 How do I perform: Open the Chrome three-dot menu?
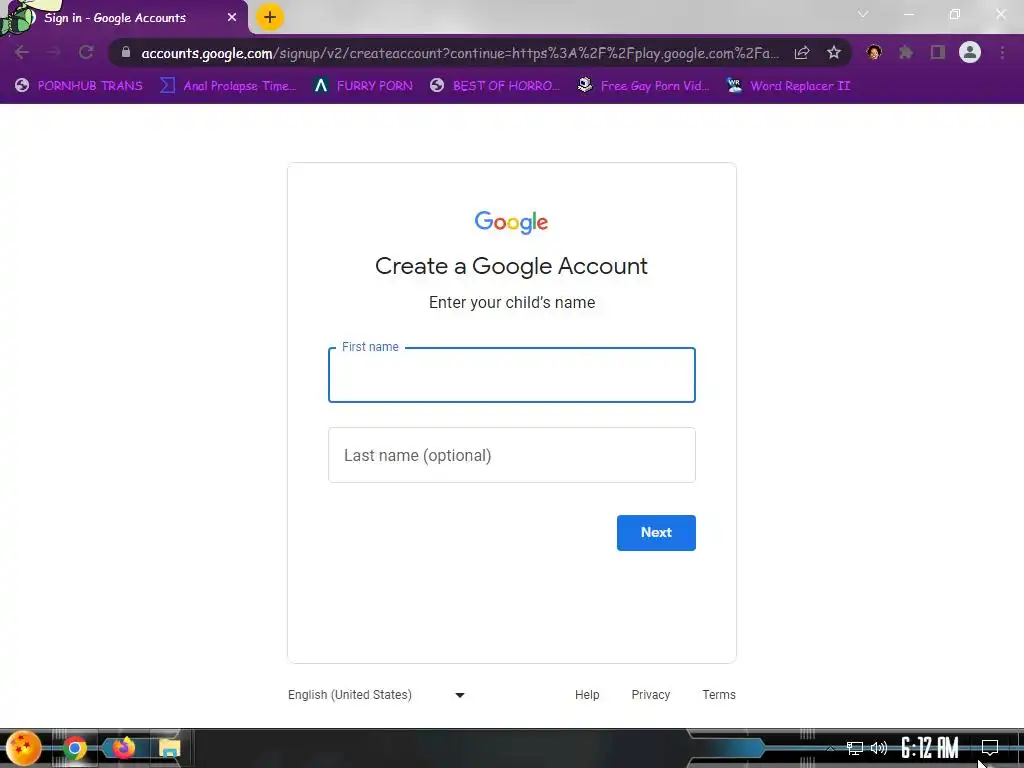(x=1002, y=52)
